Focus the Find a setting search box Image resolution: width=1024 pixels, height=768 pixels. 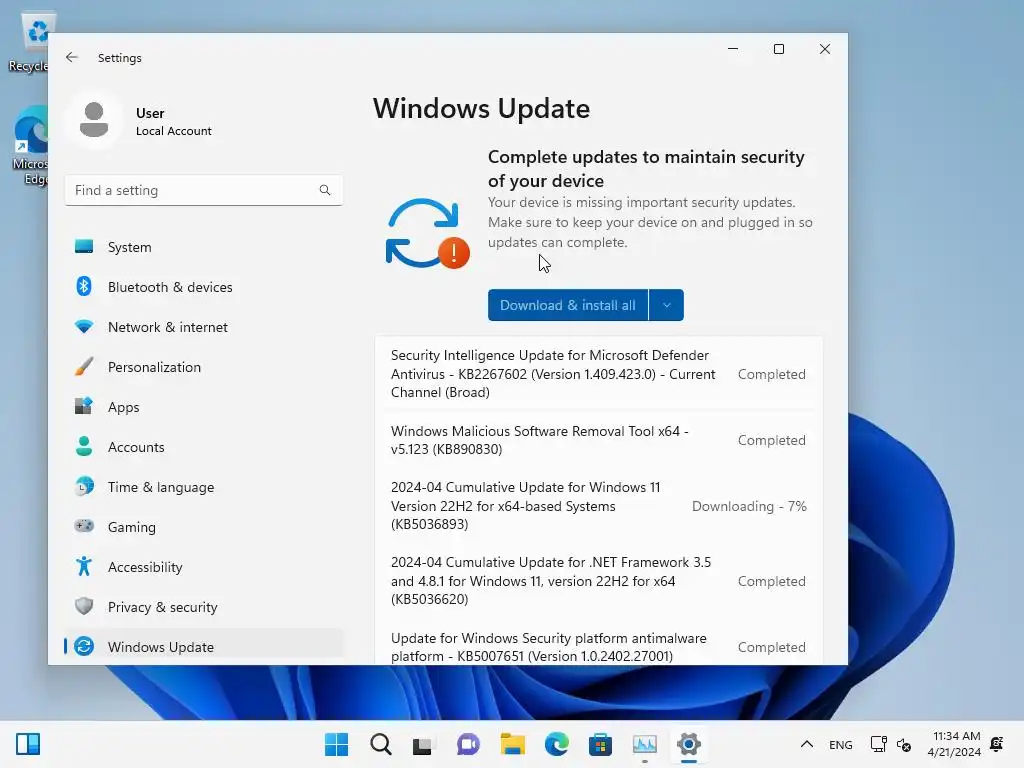[x=204, y=190]
